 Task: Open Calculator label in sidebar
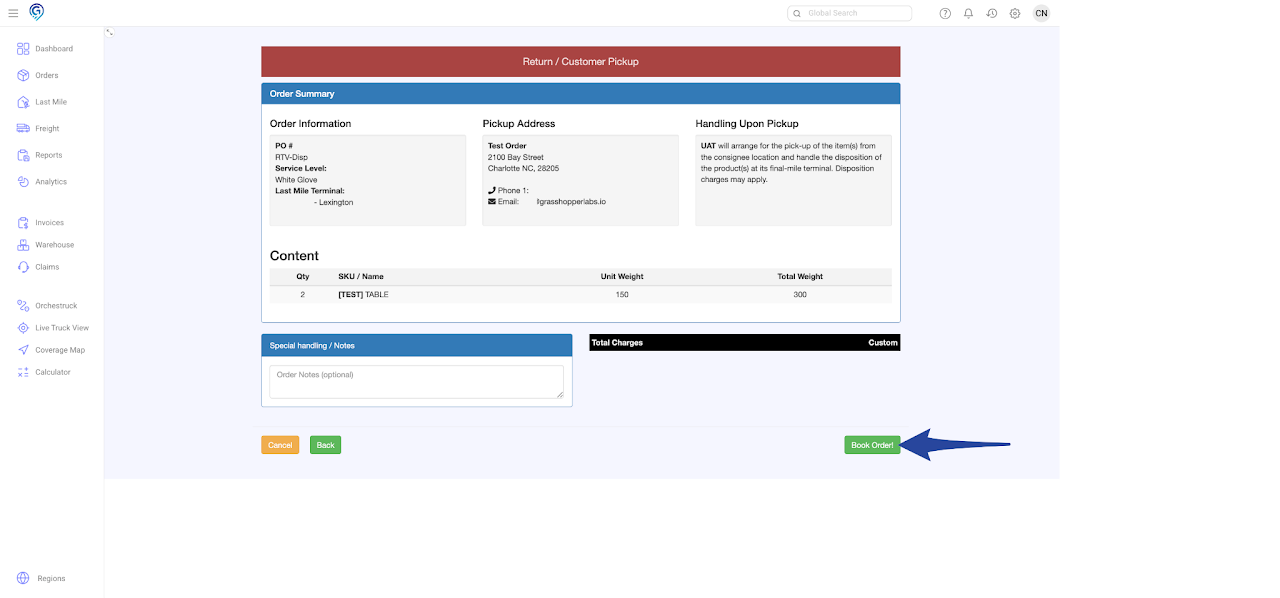[x=53, y=372]
